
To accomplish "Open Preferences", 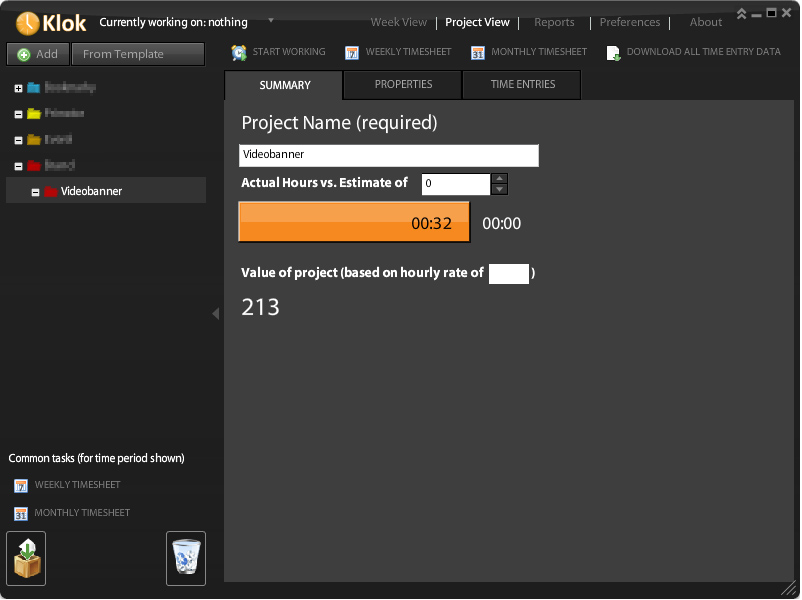I will tap(630, 23).
